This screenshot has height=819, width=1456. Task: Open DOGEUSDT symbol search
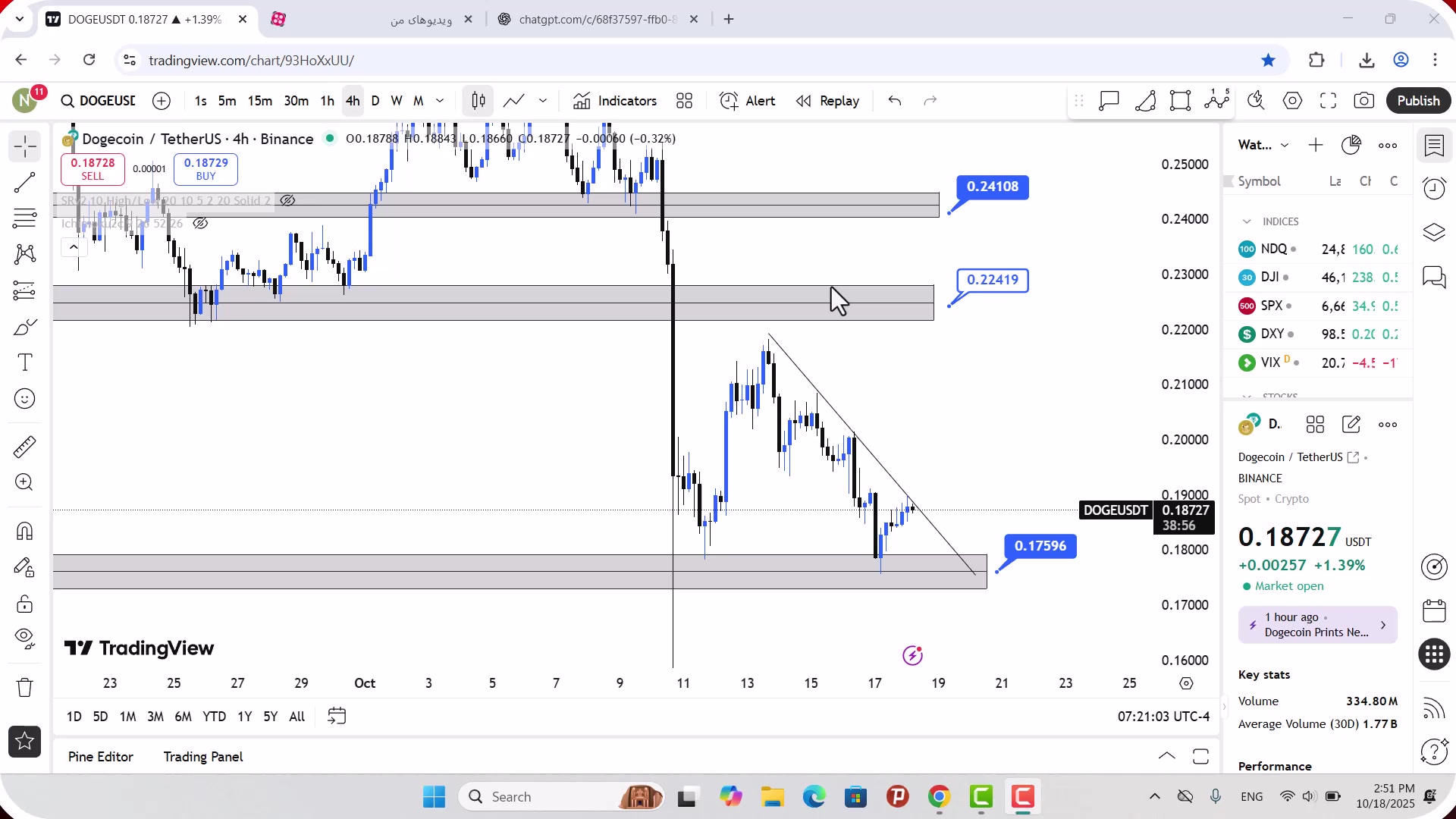point(98,101)
